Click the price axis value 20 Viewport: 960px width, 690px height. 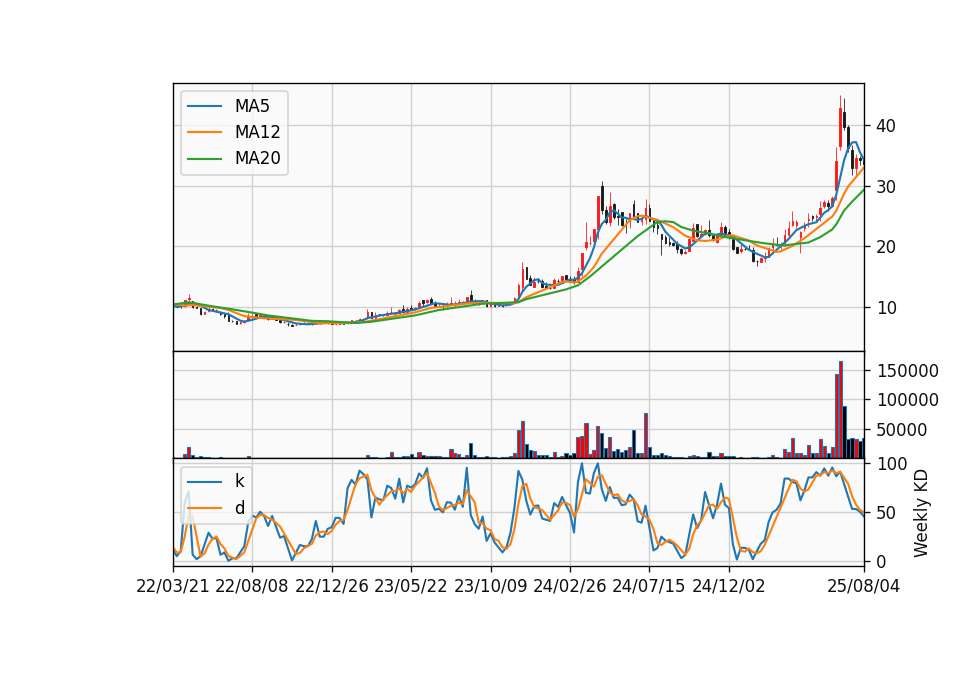pos(886,247)
